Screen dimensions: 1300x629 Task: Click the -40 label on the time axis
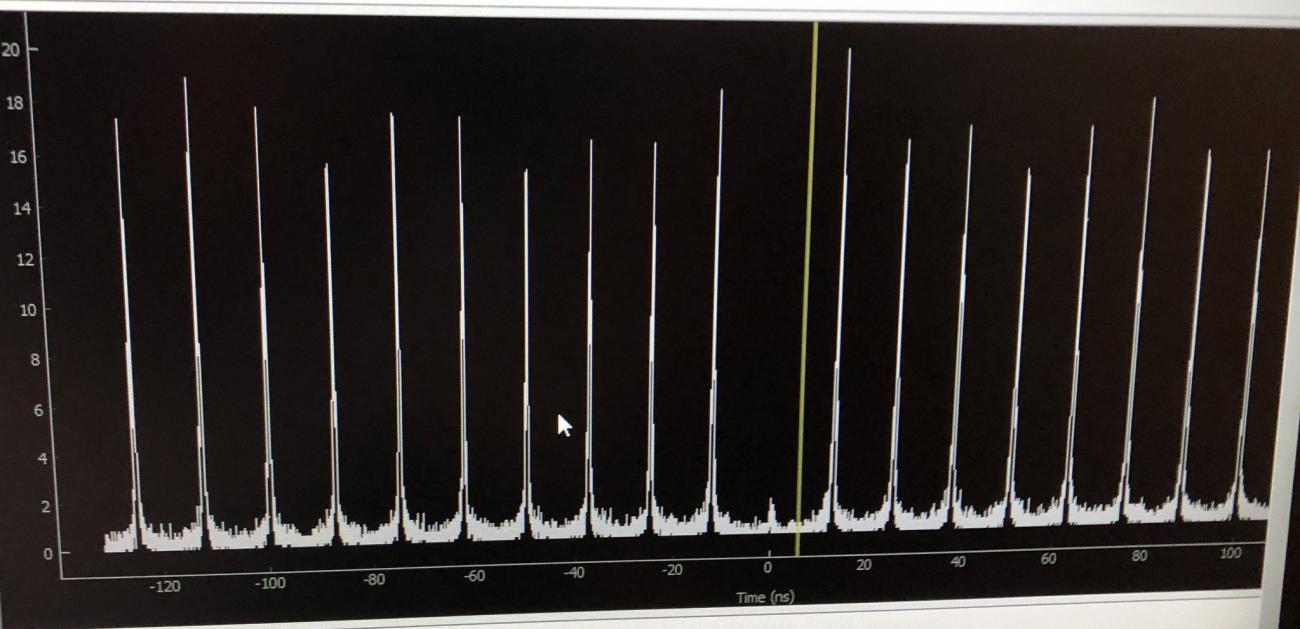coord(574,572)
